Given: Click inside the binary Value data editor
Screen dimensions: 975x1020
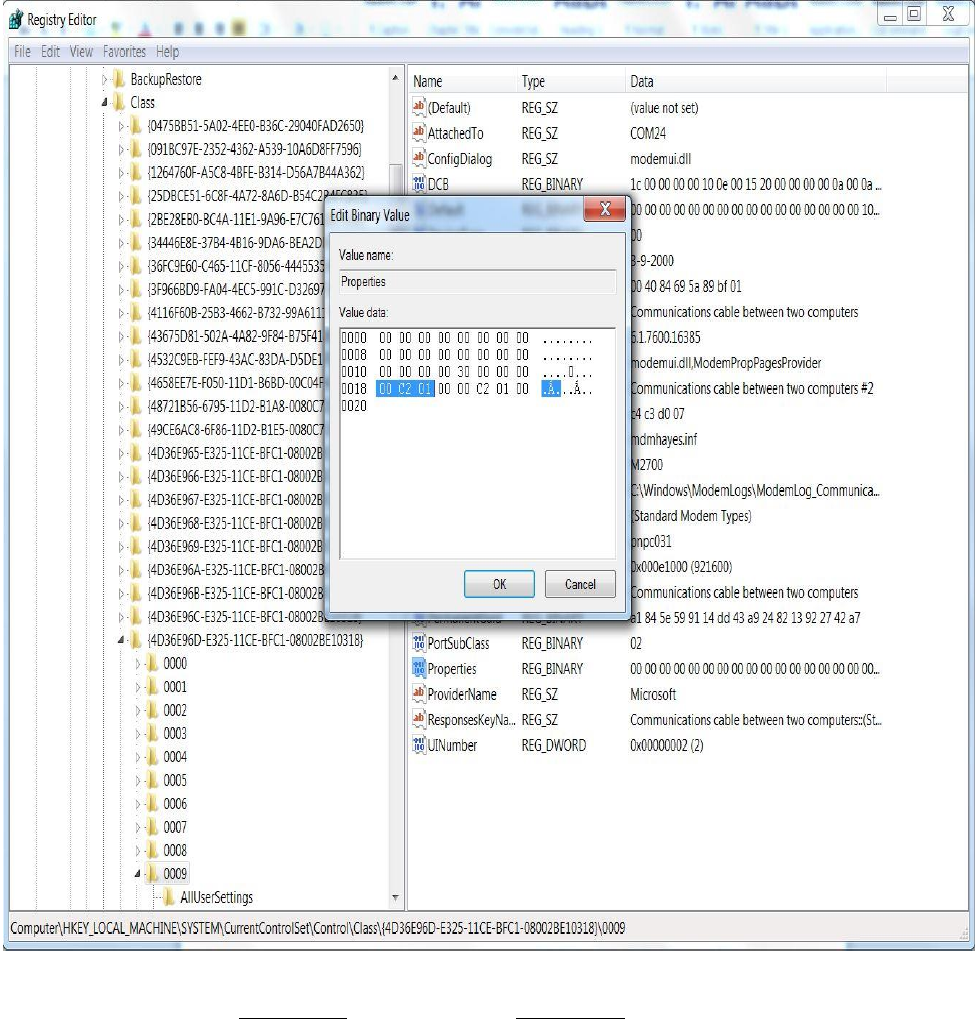Looking at the screenshot, I should (x=477, y=443).
